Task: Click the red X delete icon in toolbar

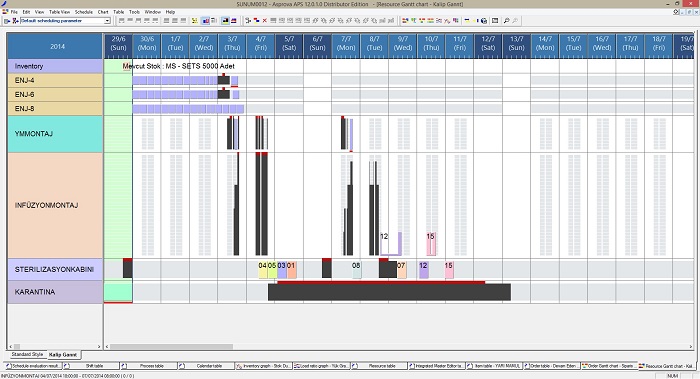Action: click(265, 21)
